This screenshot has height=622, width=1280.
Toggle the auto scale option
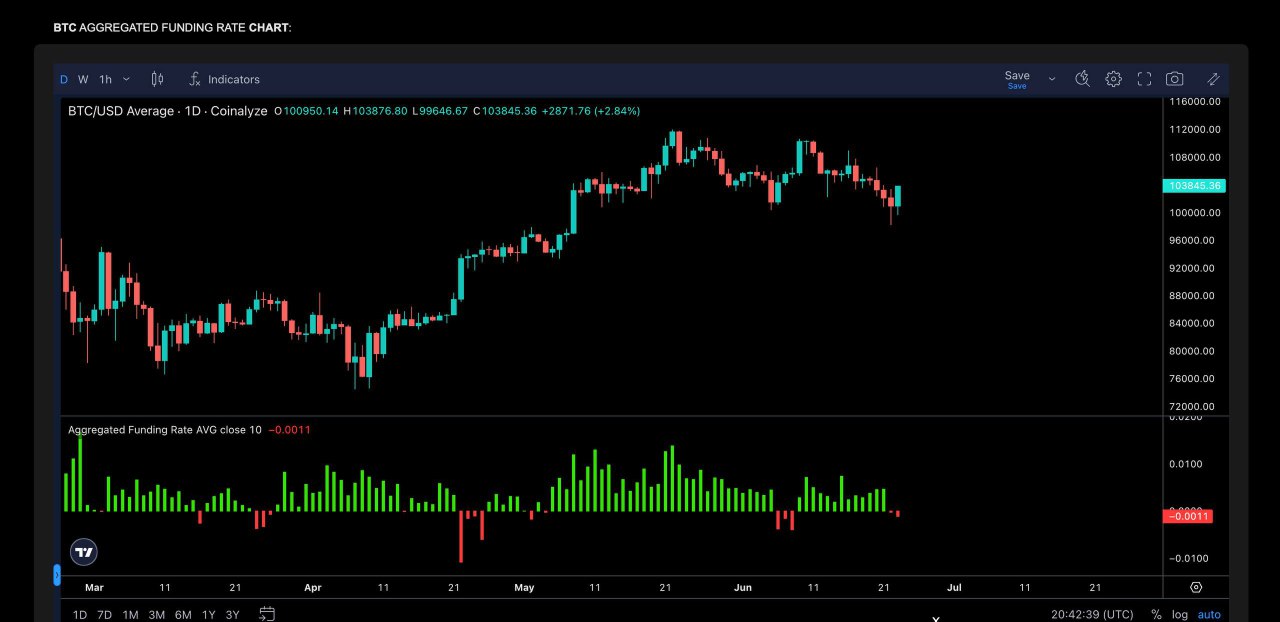pos(1209,615)
